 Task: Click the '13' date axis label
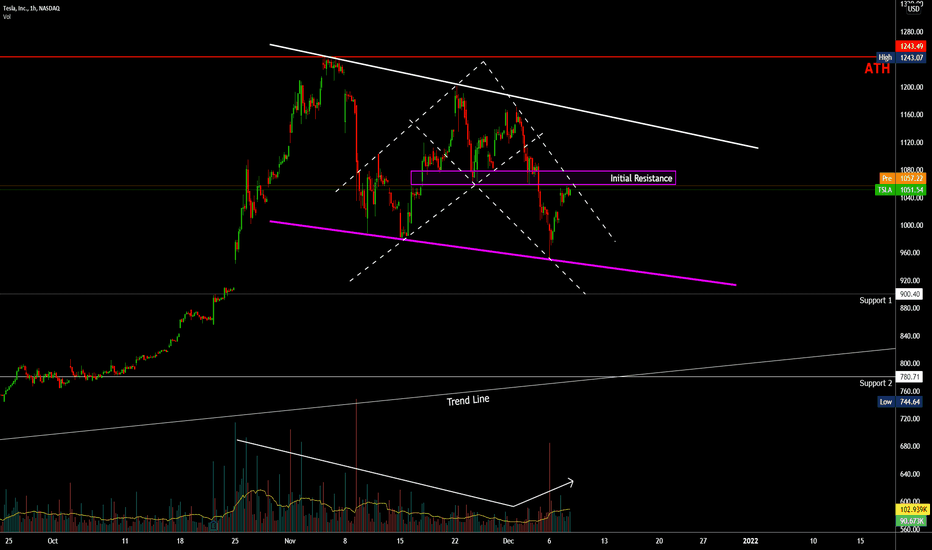(x=604, y=541)
